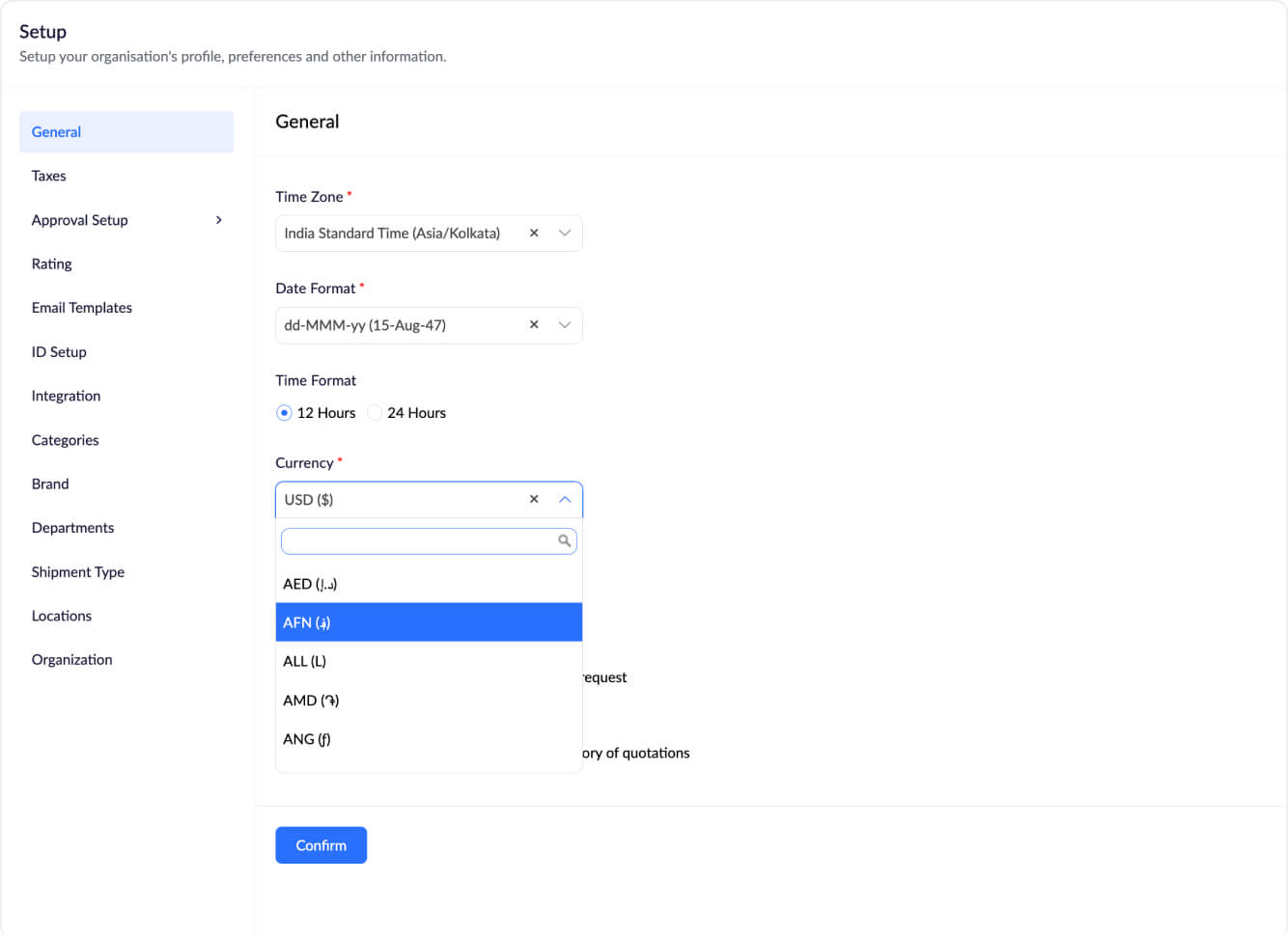This screenshot has height=938, width=1288.
Task: Select the 12 Hours time format
Action: [284, 413]
